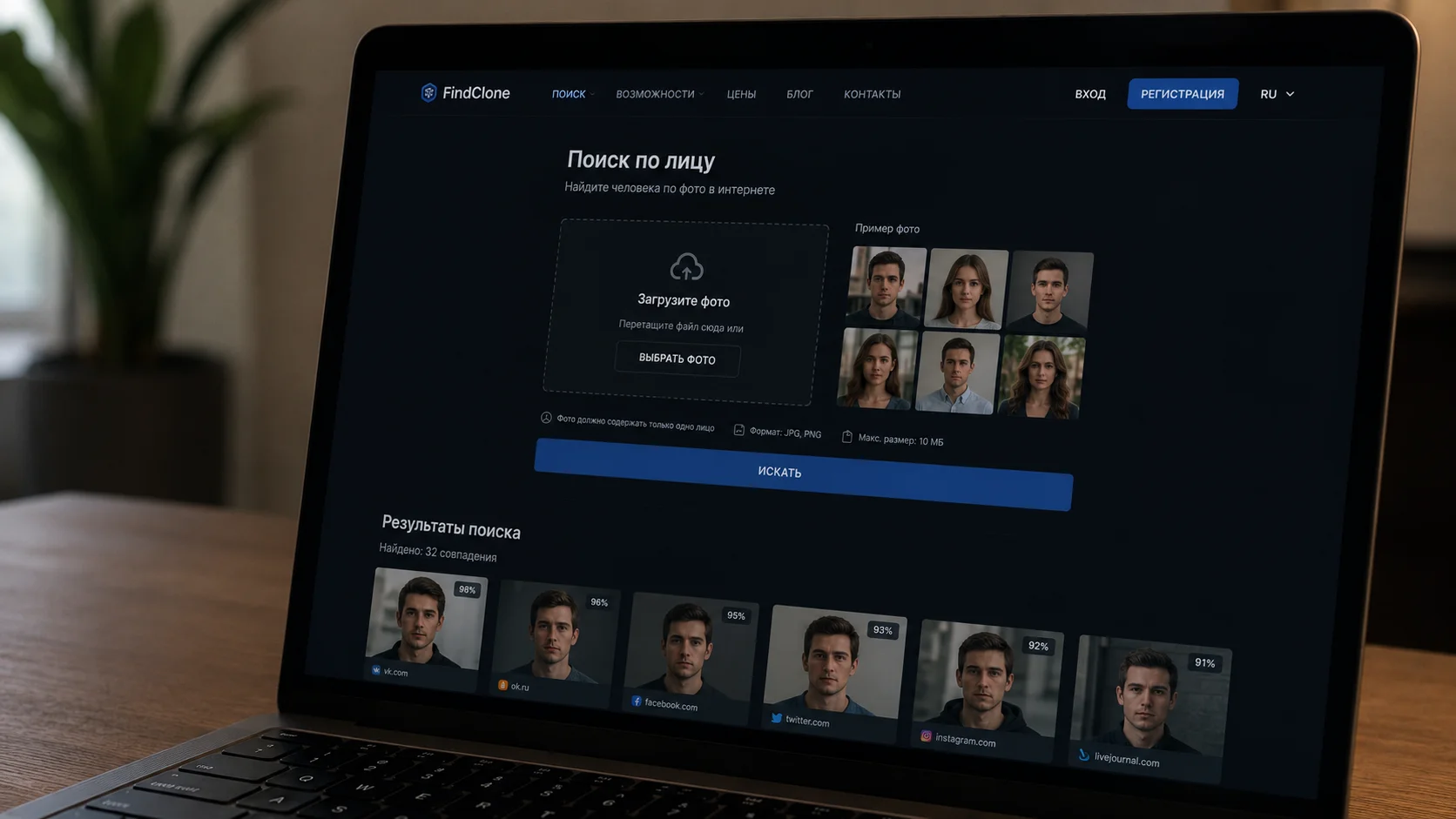The height and width of the screenshot is (819, 1456).
Task: Open the КОНТАКТЫ page
Action: pos(872,94)
